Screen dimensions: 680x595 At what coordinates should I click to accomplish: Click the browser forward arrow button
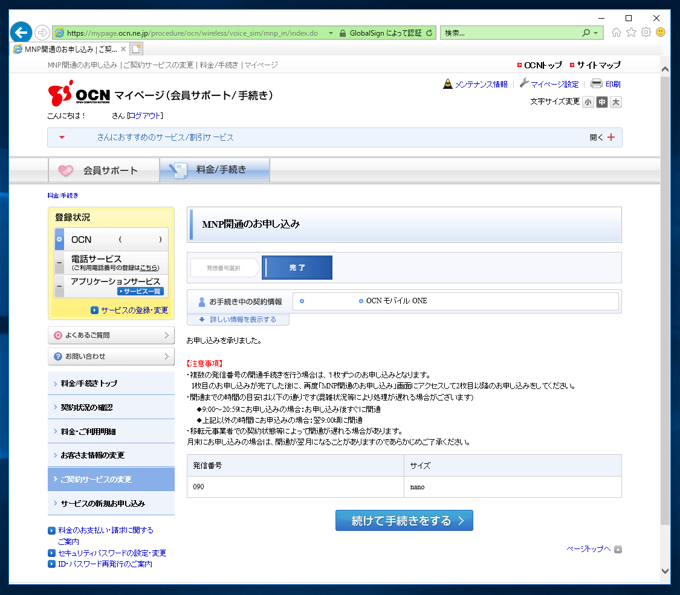[x=42, y=33]
